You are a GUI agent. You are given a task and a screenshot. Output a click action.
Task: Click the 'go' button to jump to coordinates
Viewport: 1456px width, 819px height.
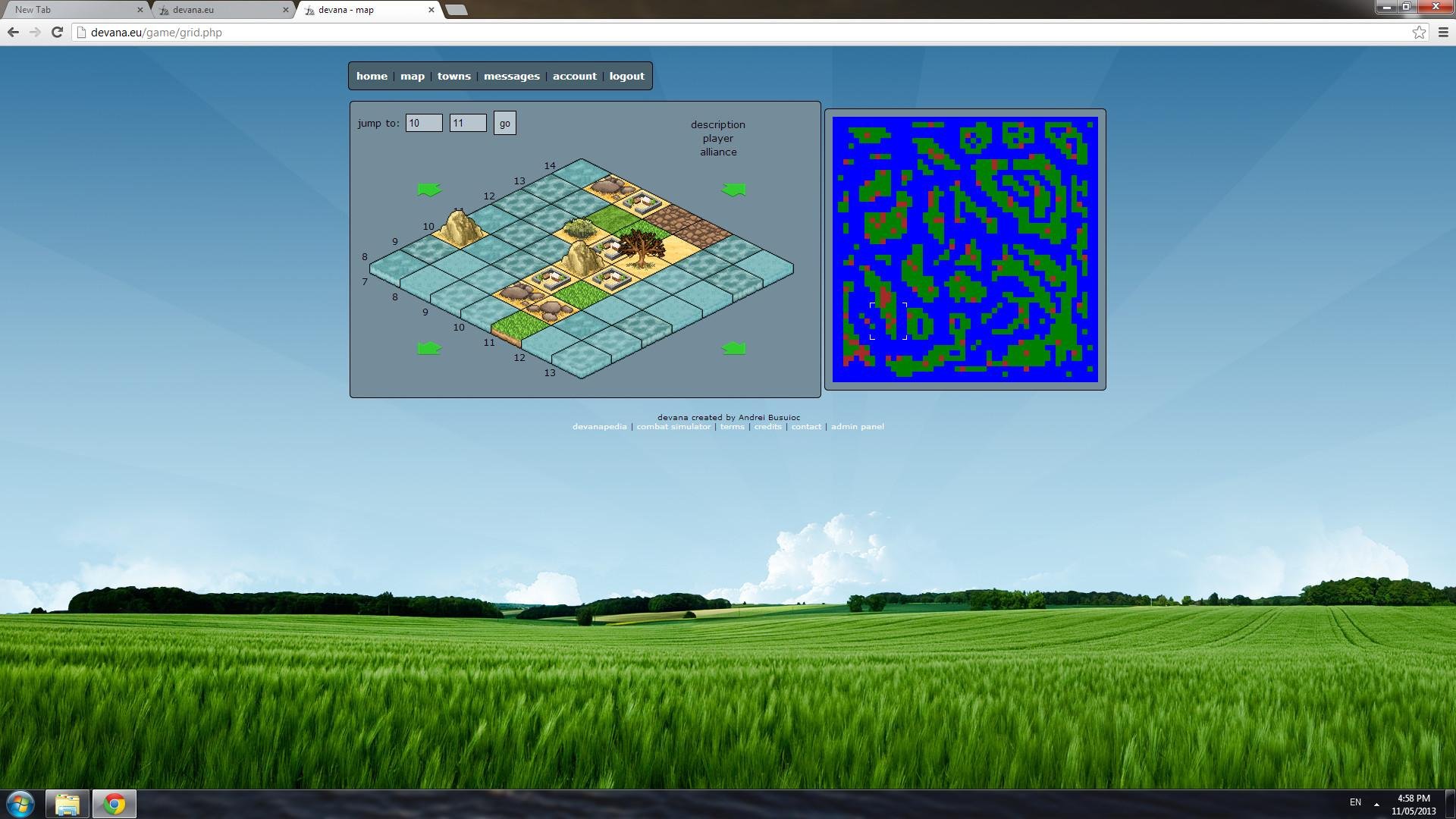[x=504, y=123]
